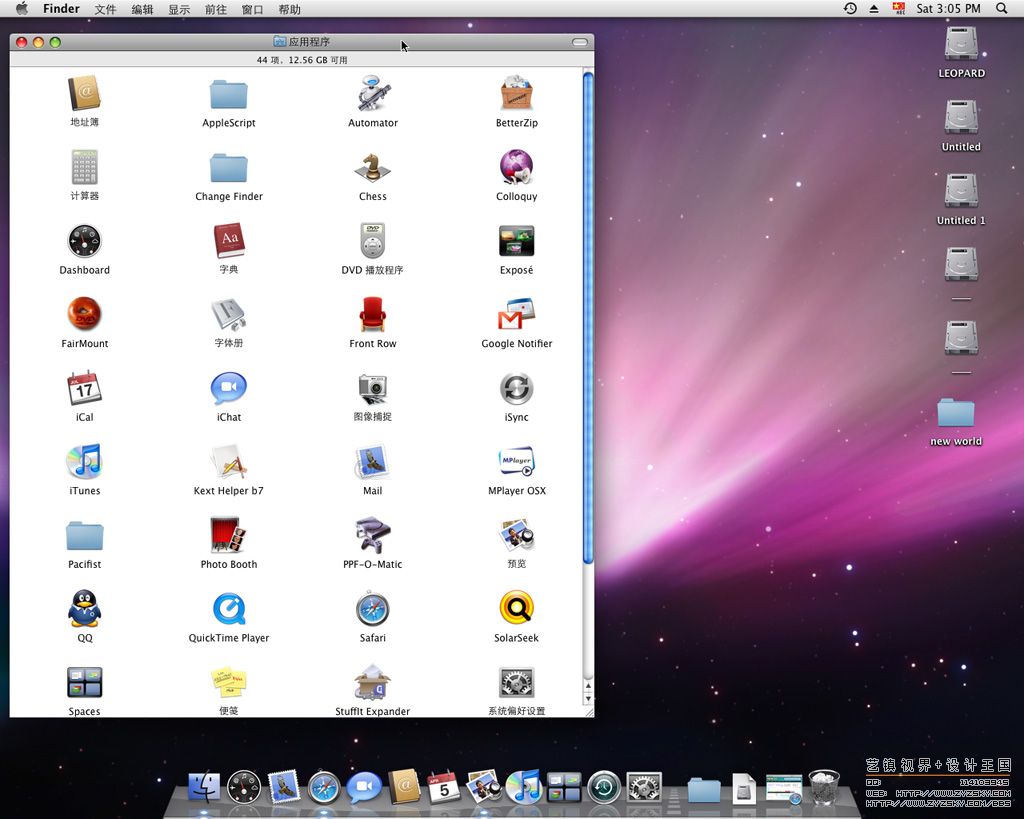The image size is (1024, 819).
Task: Select the 图像捕捉 Image Capture icon
Action: click(373, 389)
